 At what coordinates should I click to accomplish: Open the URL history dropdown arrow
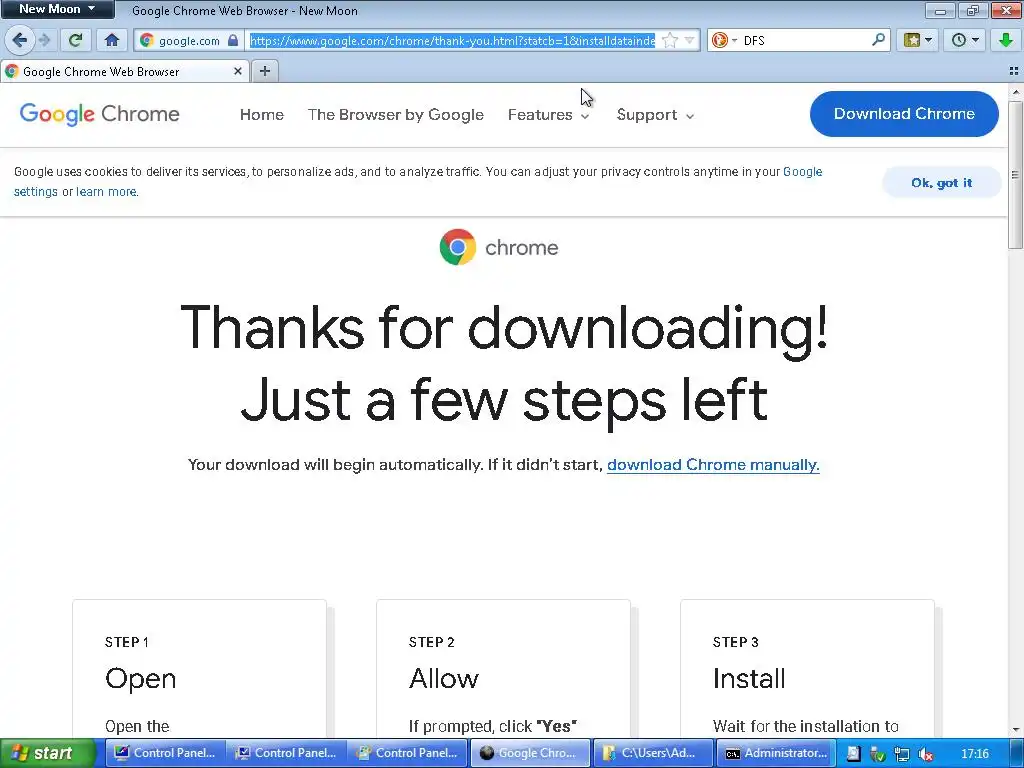click(689, 40)
